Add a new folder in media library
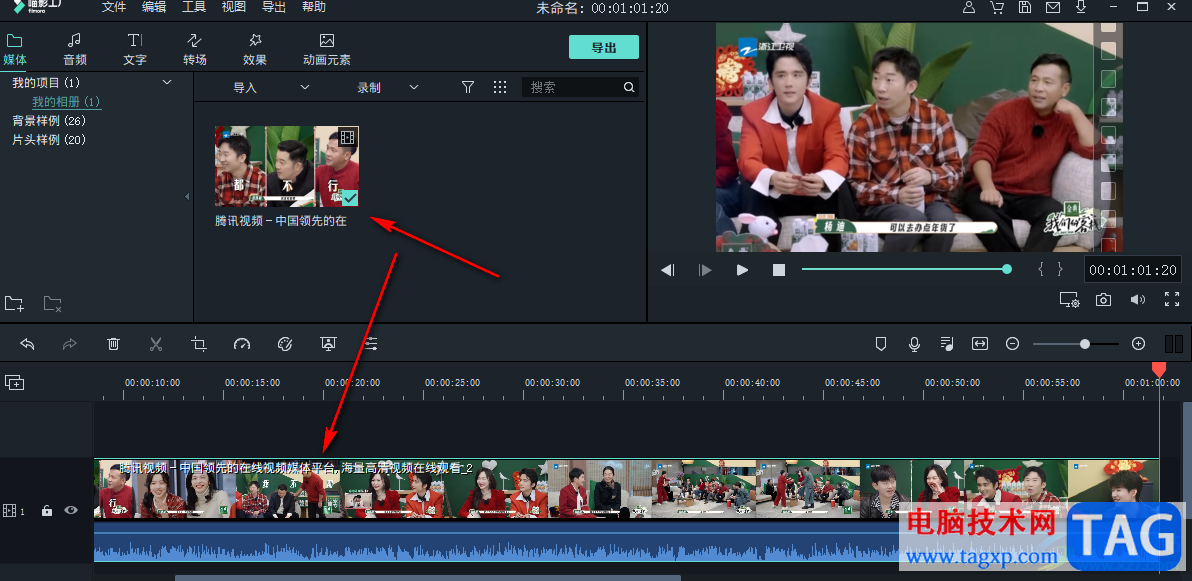 coord(14,303)
